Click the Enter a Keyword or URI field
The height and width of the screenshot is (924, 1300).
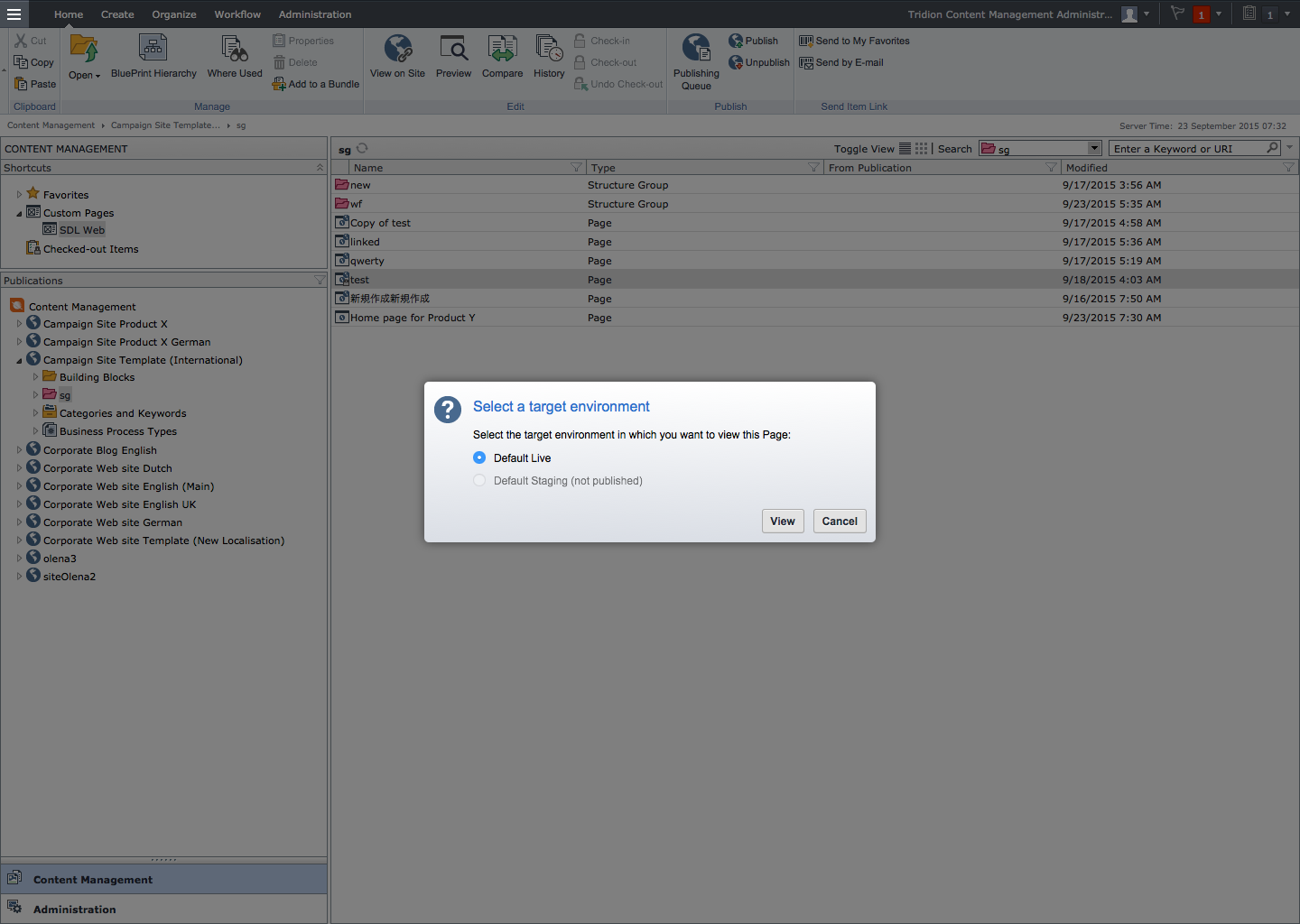point(1186,149)
